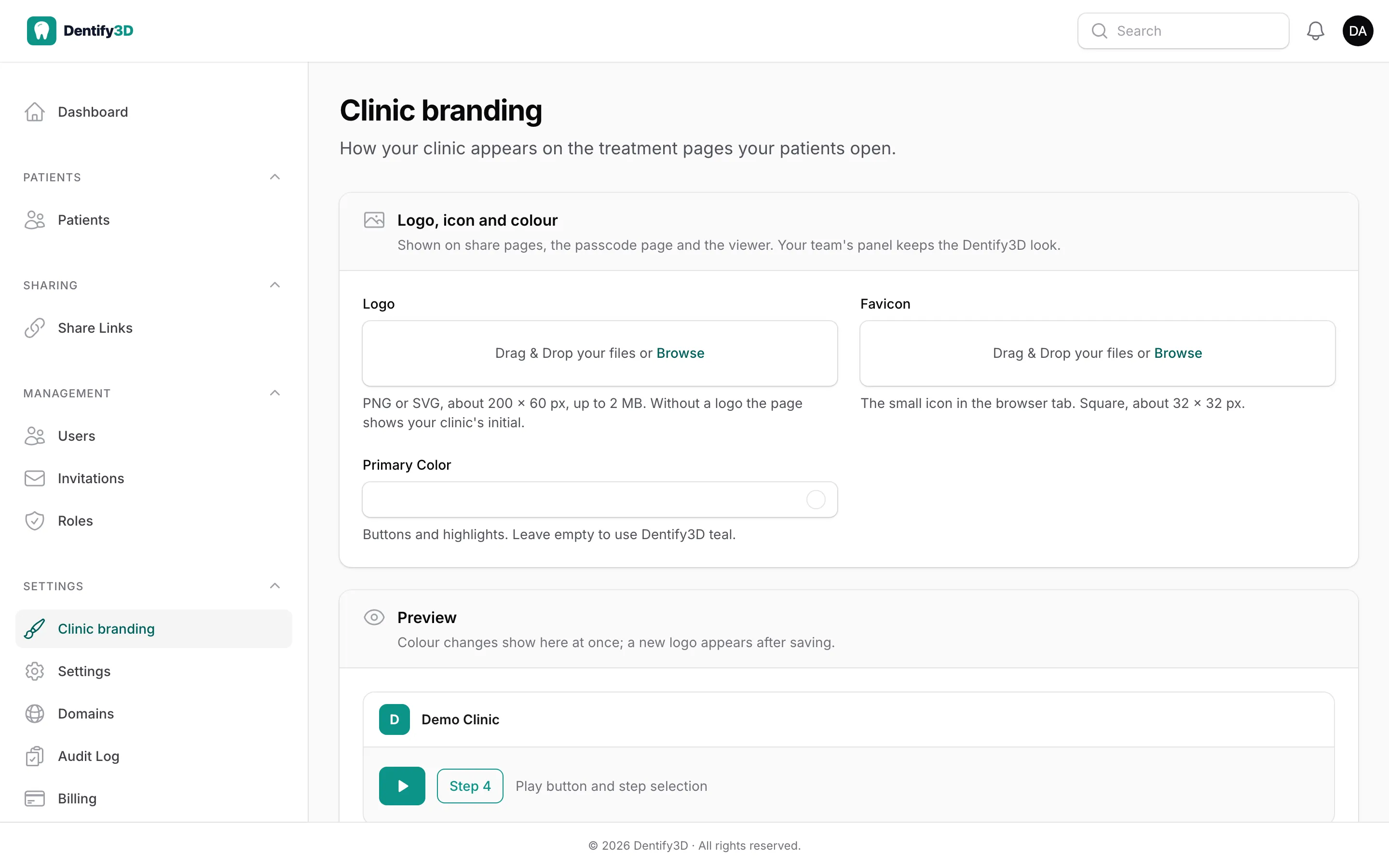Click the Invitations envelope icon
The width and height of the screenshot is (1389, 868).
(34, 478)
